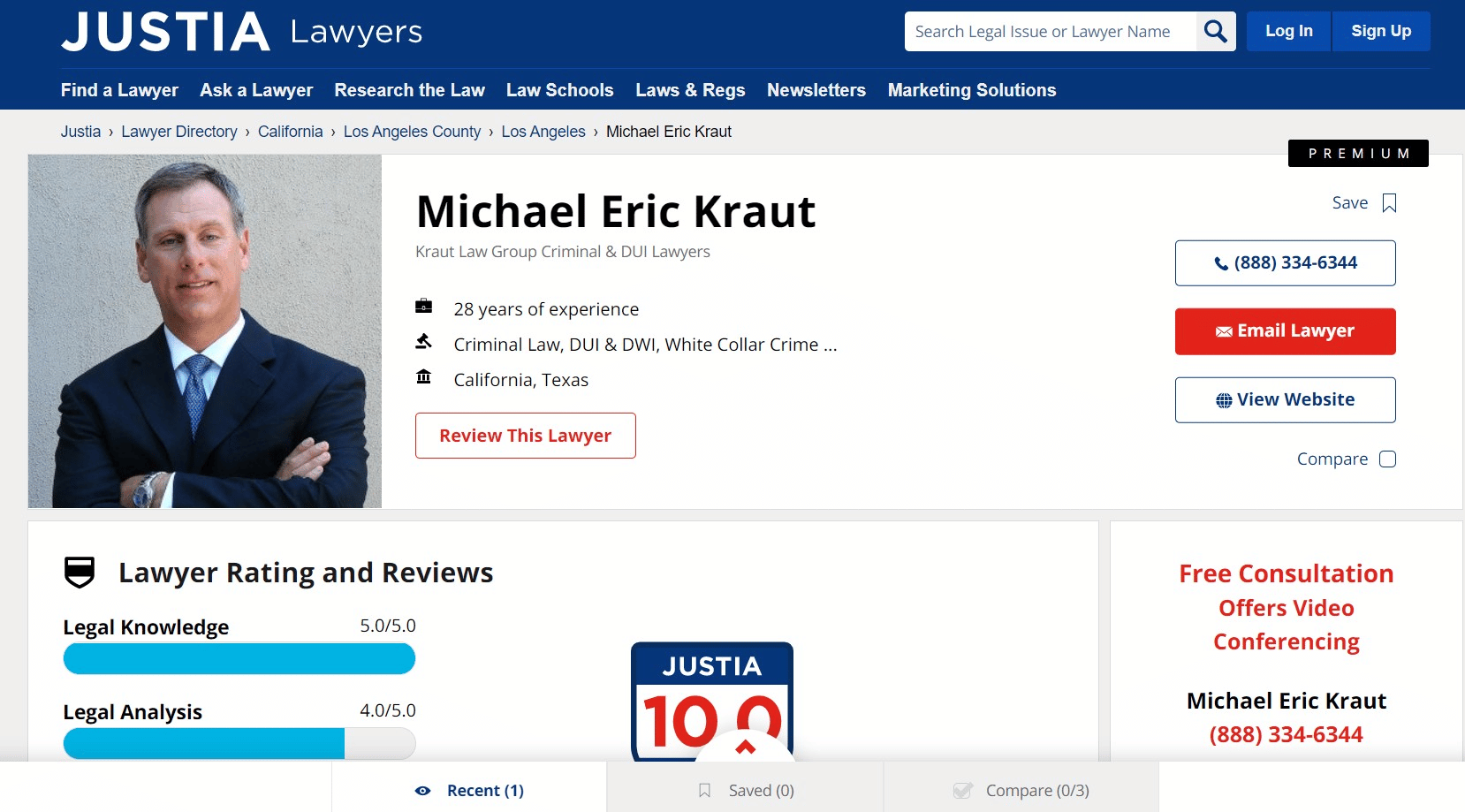Open Find a Lawyer menu

click(x=119, y=90)
